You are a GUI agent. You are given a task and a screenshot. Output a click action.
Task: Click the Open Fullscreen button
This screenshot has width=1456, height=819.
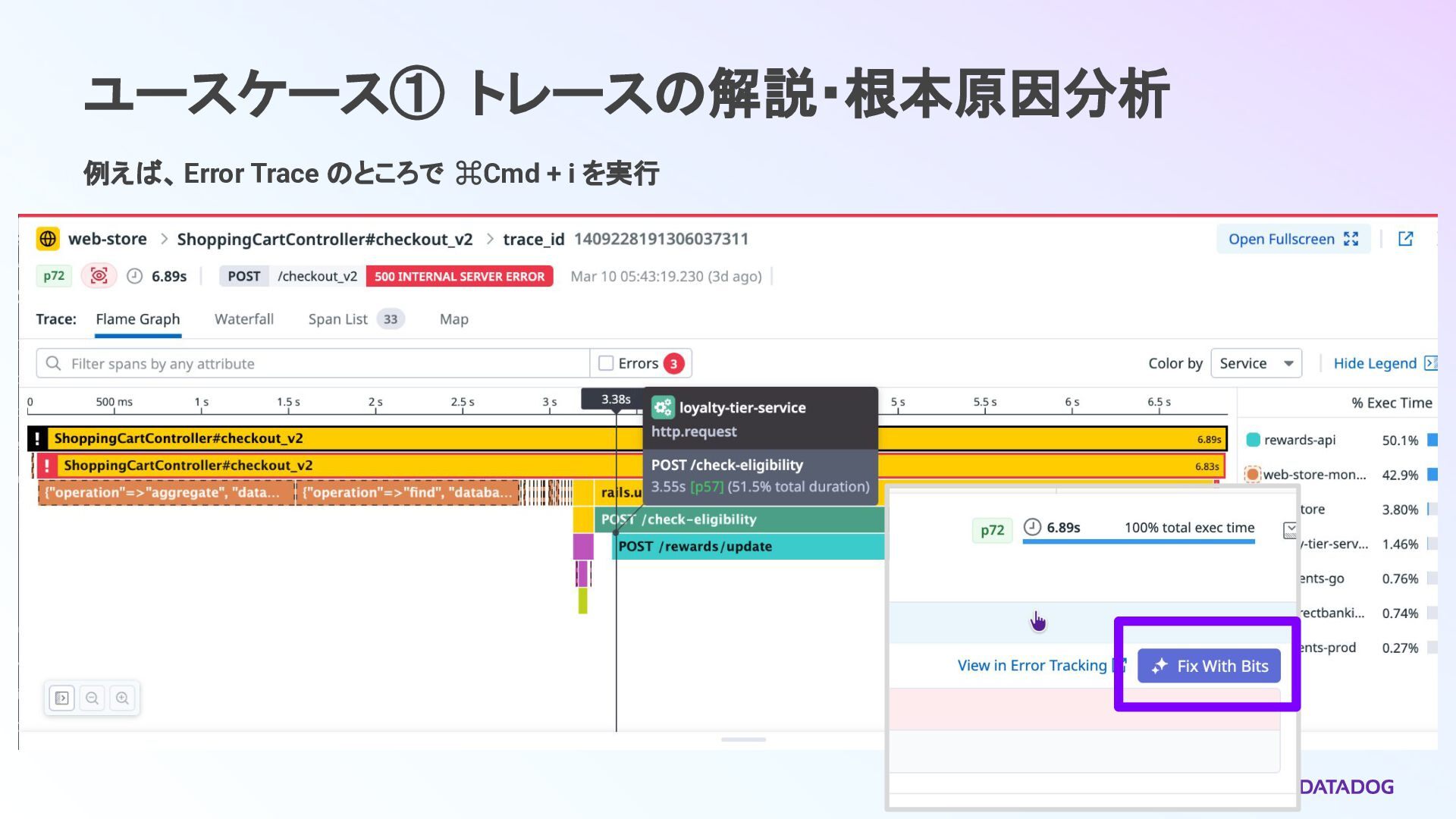point(1292,239)
